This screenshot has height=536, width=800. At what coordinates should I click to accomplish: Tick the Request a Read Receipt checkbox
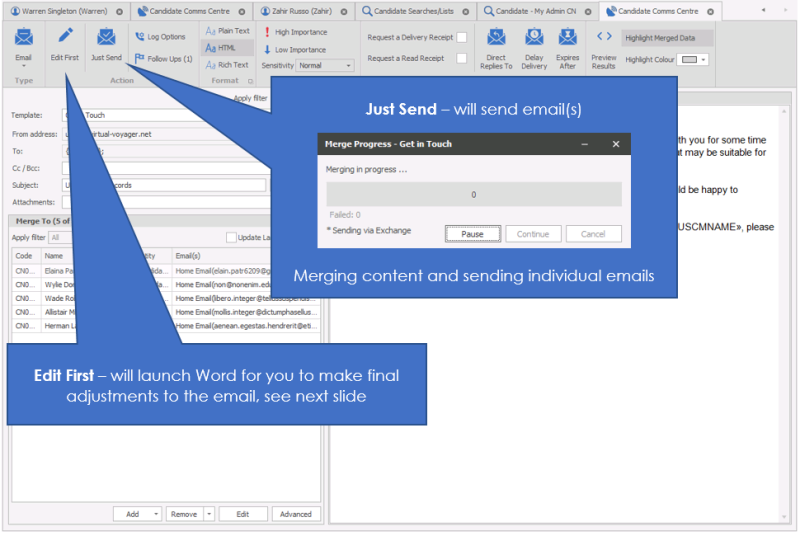click(461, 58)
